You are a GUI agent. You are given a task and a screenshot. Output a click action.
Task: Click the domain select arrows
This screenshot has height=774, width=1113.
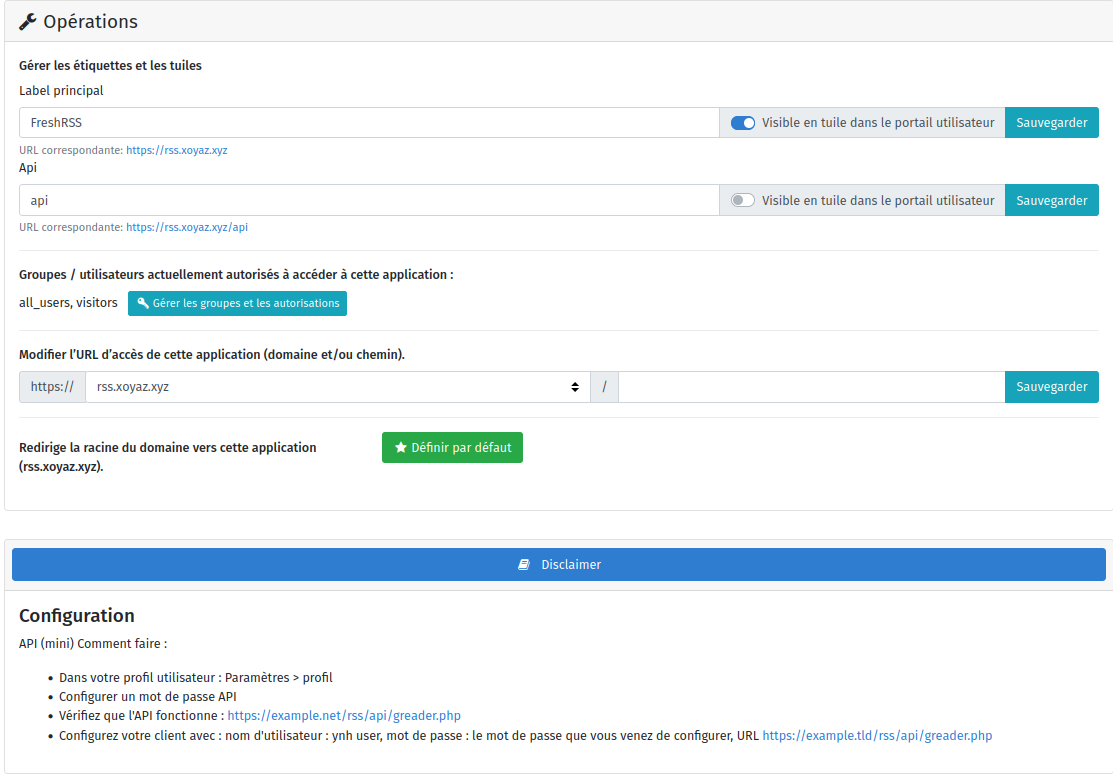(575, 387)
